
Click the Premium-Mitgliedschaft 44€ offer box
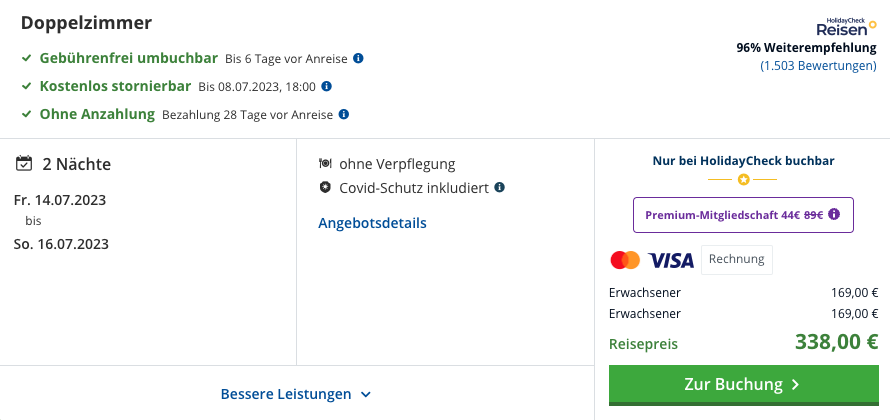[x=744, y=215]
